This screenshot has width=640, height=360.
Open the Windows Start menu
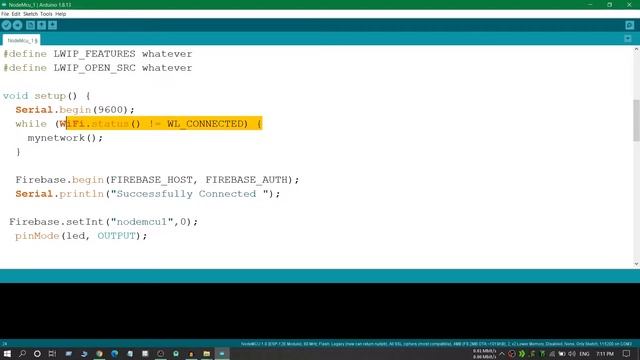(x=7, y=353)
